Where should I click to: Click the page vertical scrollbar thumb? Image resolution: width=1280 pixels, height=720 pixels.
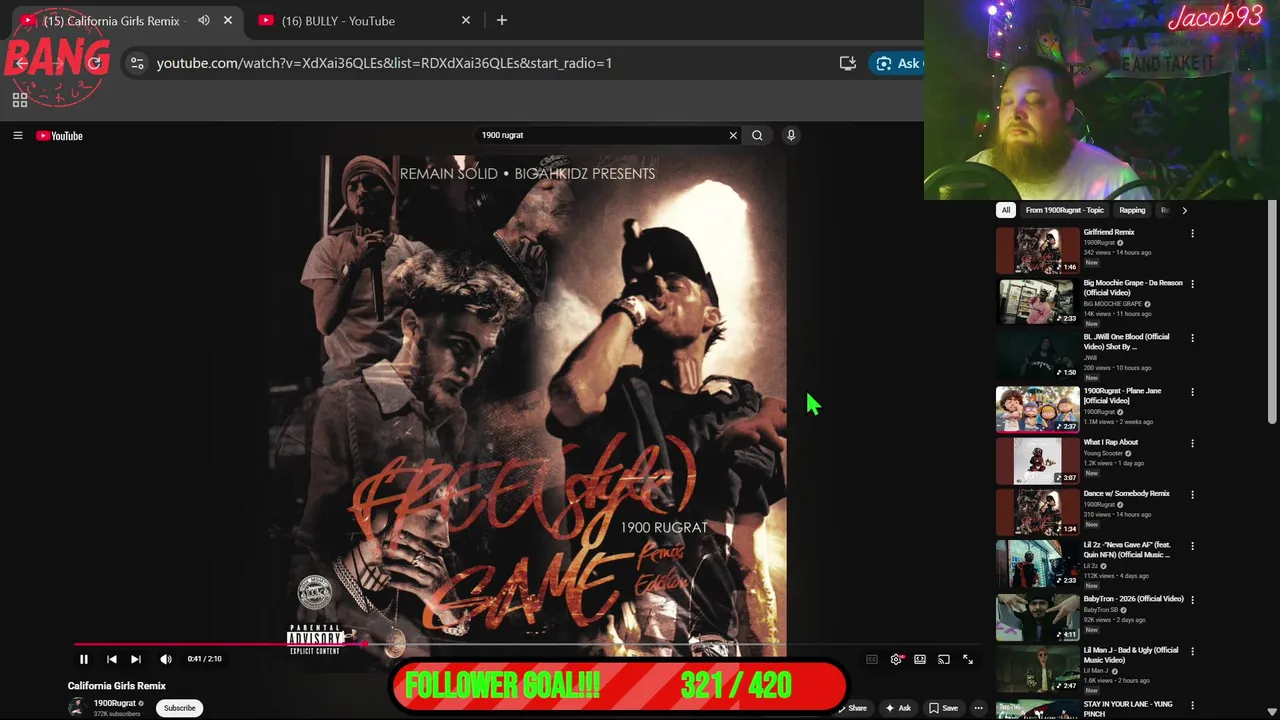click(x=1272, y=310)
